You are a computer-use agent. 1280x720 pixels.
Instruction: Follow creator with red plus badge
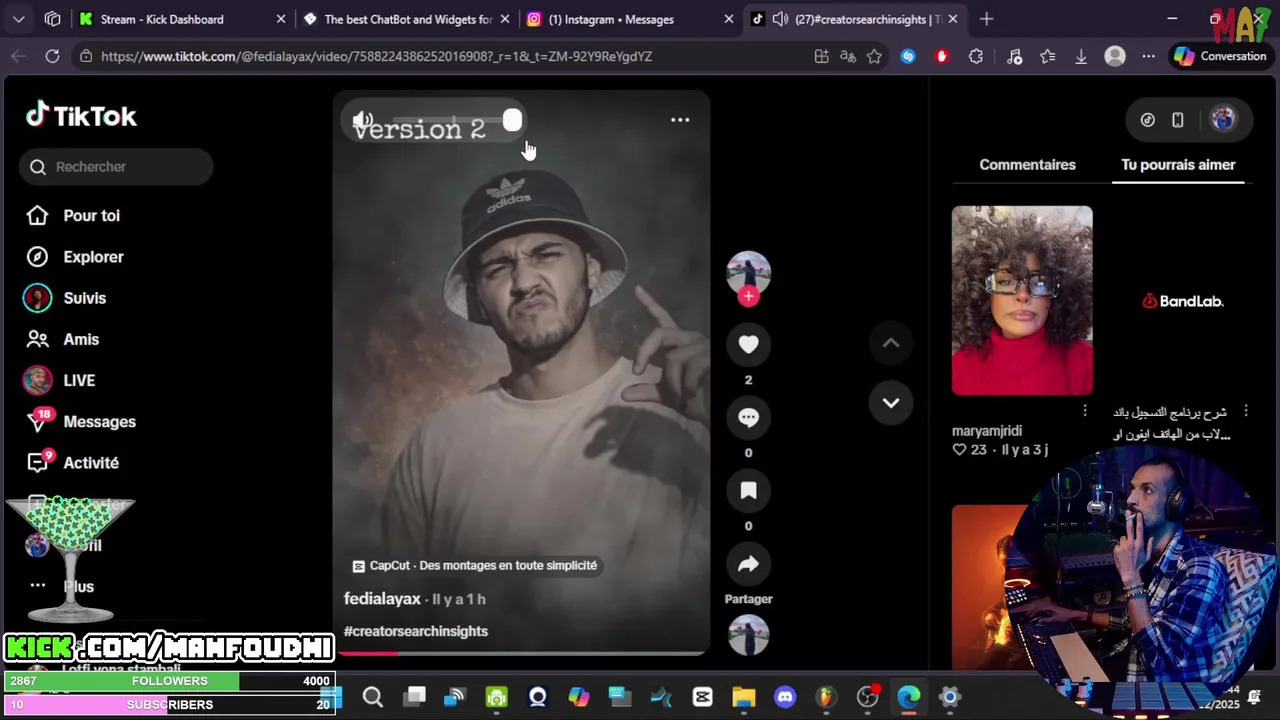(748, 296)
